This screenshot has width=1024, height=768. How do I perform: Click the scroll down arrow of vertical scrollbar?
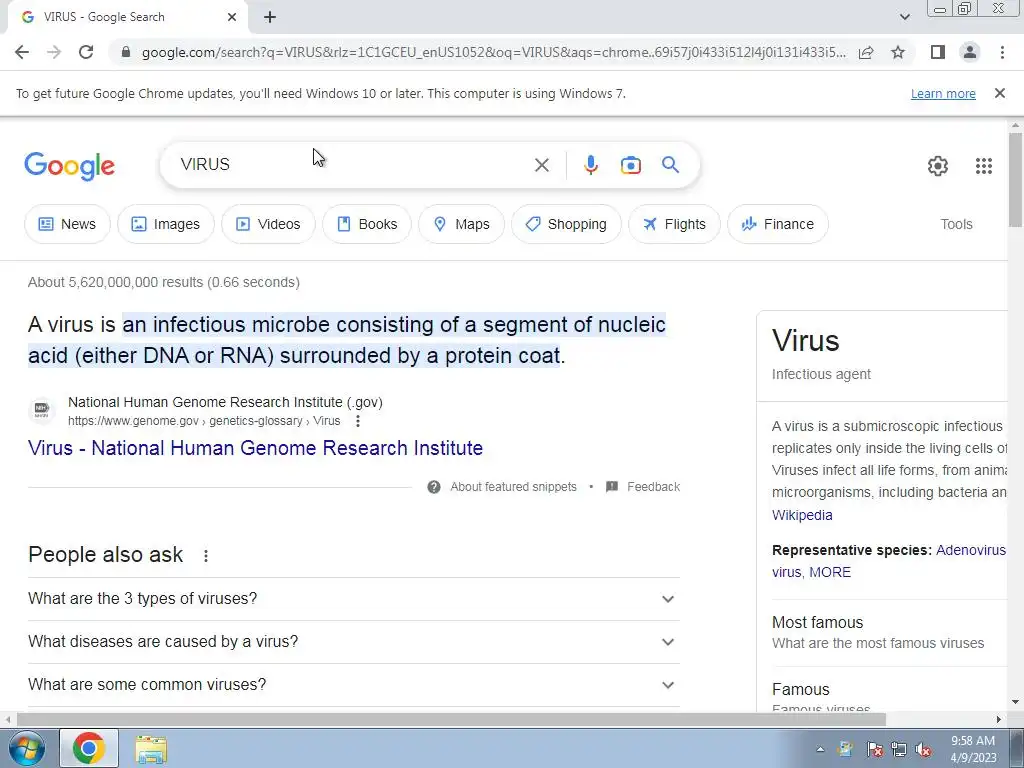click(x=1015, y=702)
